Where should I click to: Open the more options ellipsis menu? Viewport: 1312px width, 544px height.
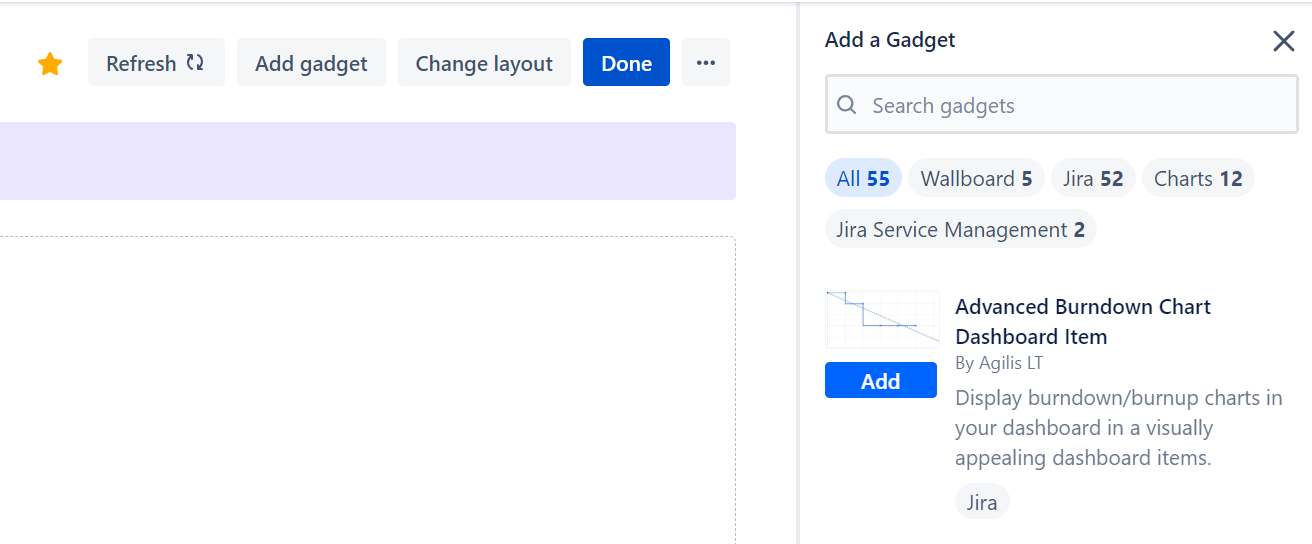click(705, 63)
